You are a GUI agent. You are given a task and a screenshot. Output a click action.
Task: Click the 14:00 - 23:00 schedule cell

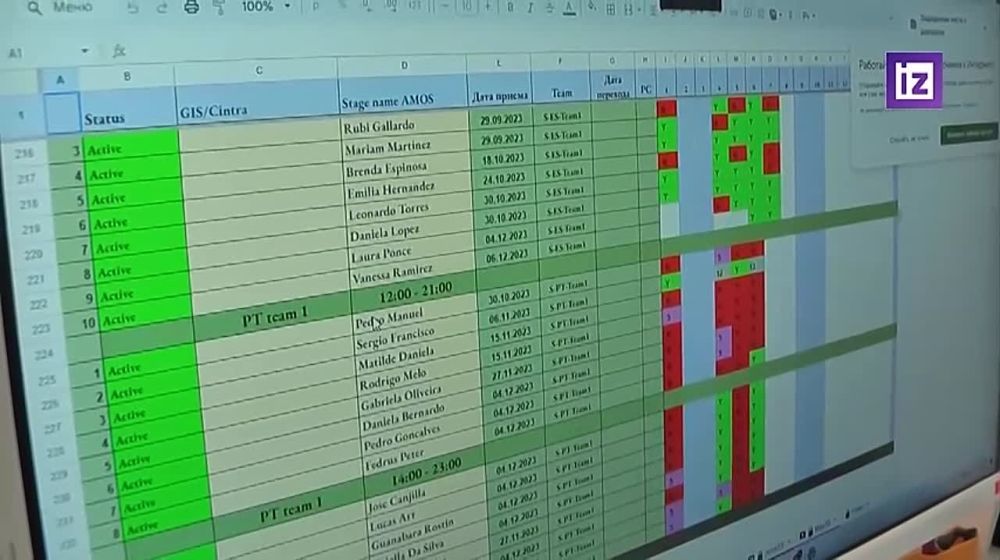427,475
